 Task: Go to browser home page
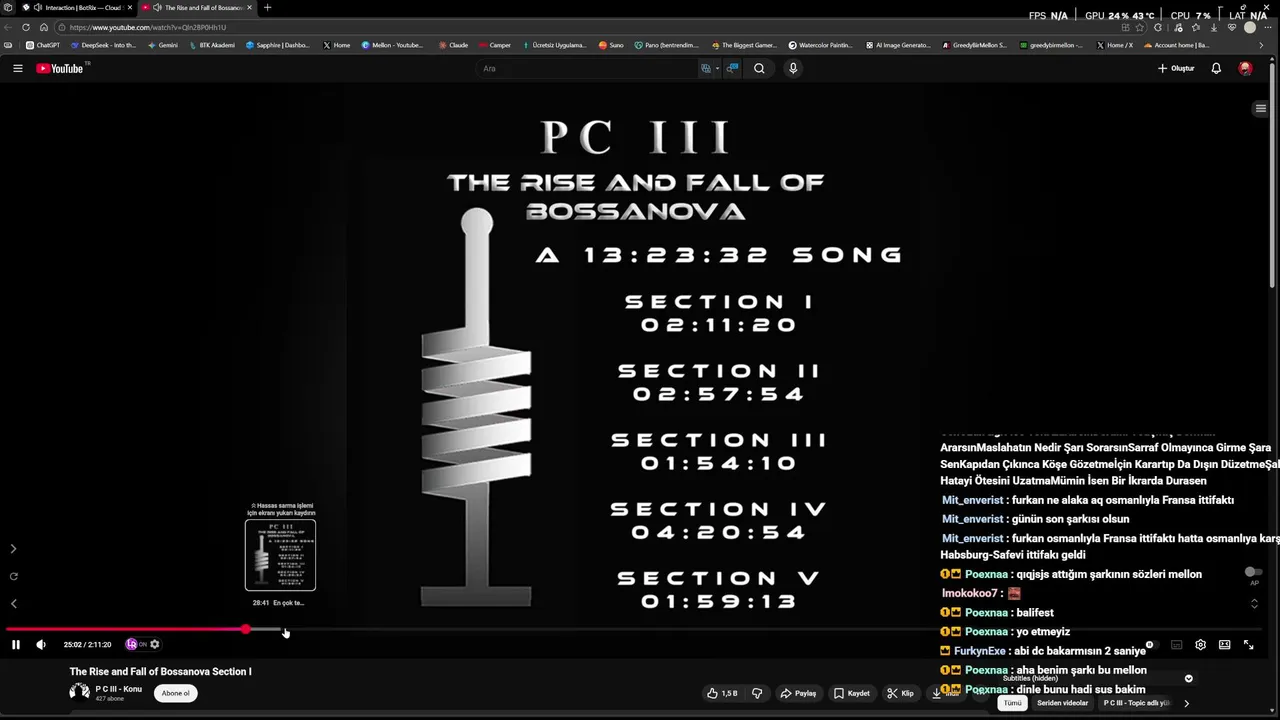tap(43, 27)
